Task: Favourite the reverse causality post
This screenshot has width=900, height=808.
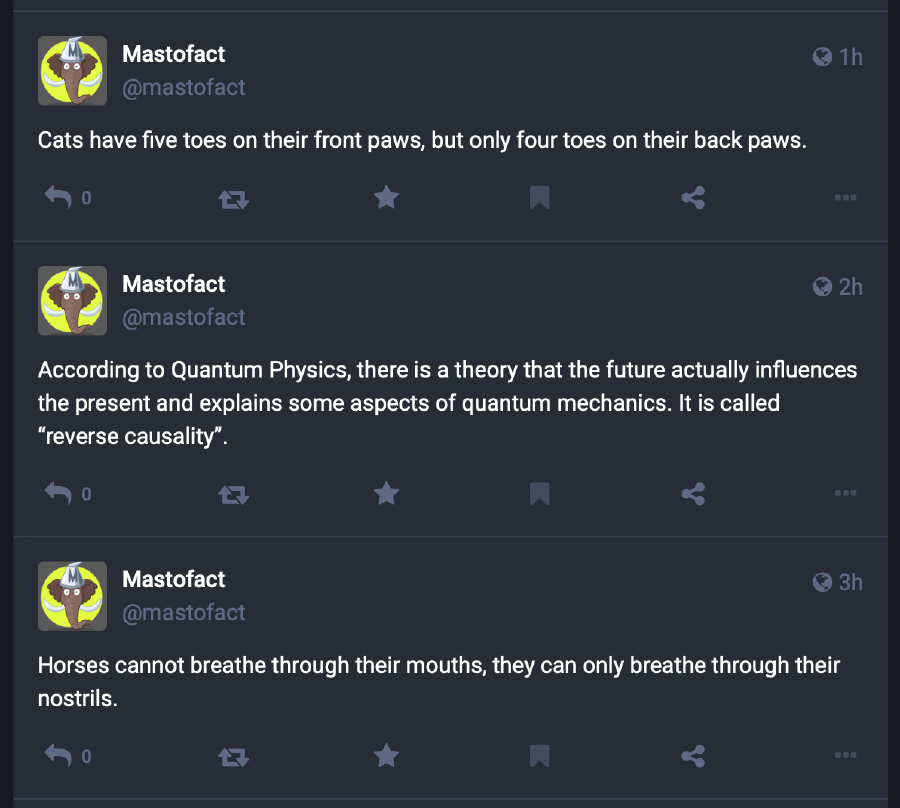Action: click(386, 493)
